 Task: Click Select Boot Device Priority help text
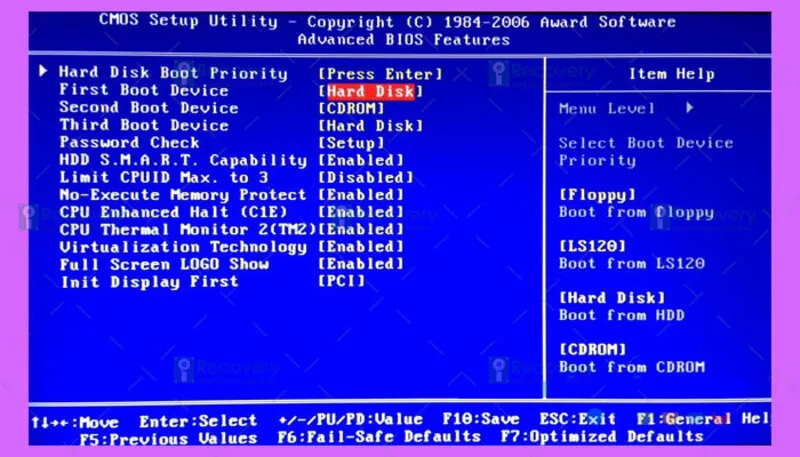pyautogui.click(x=645, y=151)
